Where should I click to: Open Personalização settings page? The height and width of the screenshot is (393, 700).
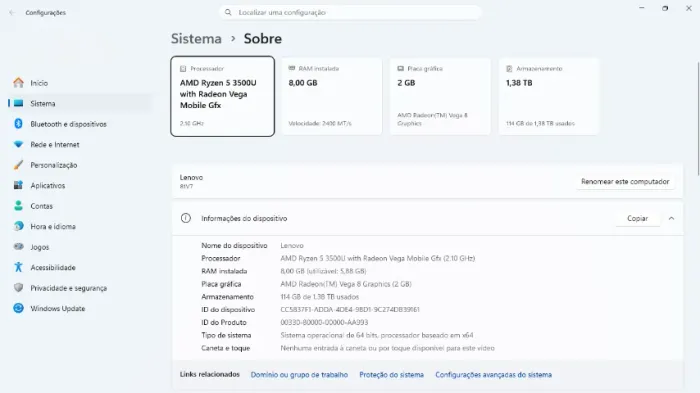80,165
